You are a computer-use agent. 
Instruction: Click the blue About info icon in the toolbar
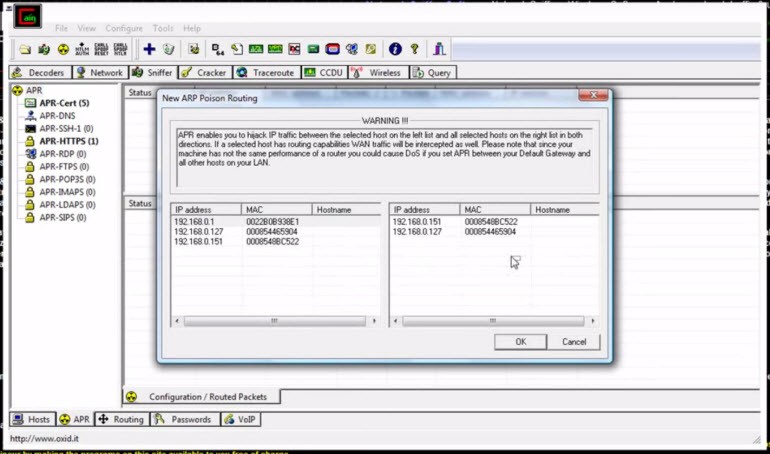tap(395, 49)
